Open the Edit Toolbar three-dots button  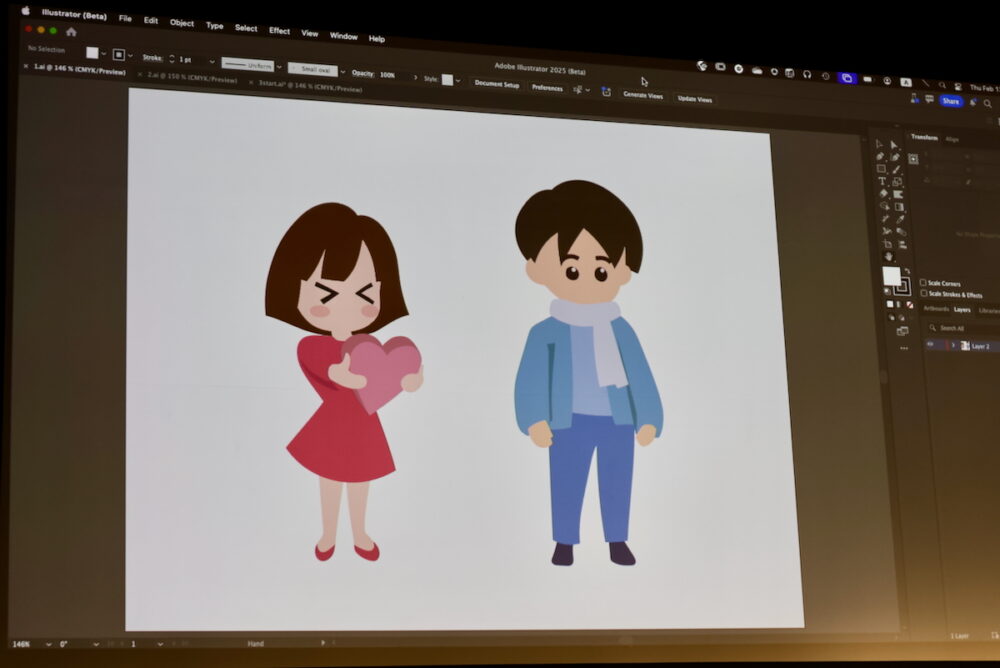[905, 348]
